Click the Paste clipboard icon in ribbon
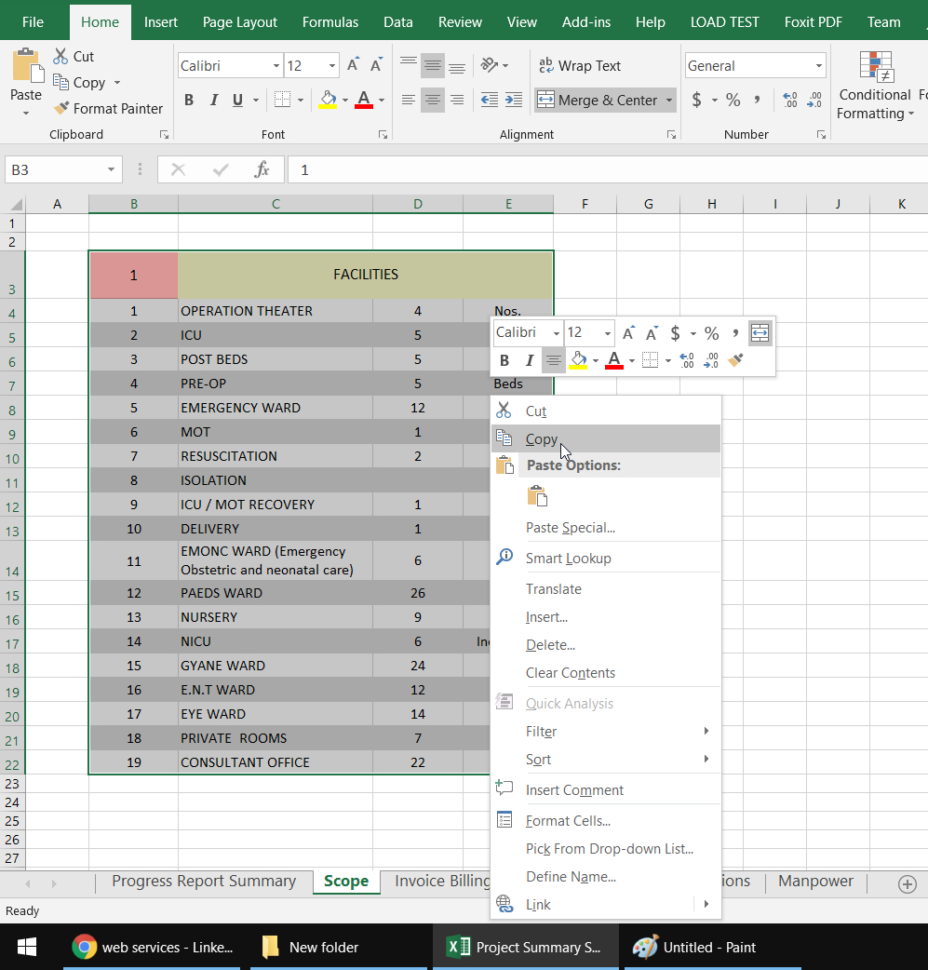This screenshot has width=928, height=970. (26, 66)
